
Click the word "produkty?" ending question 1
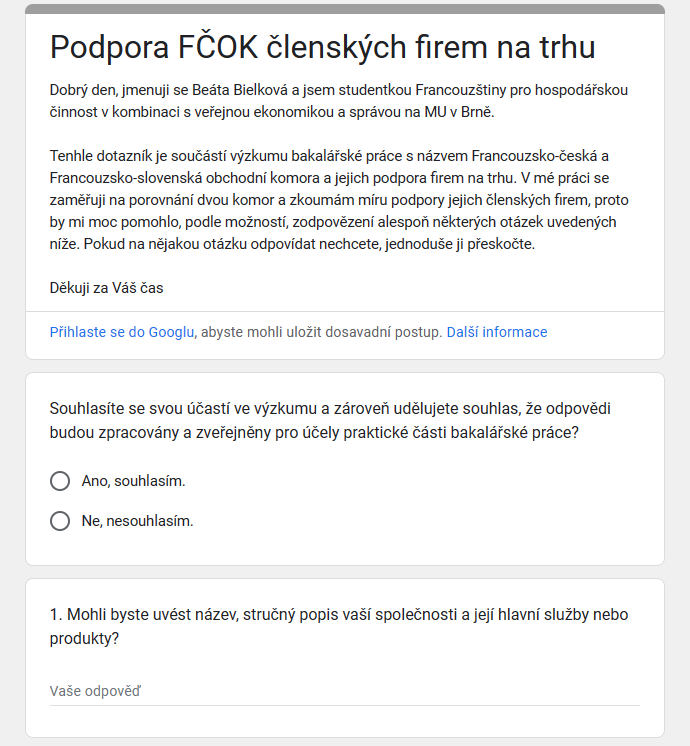[x=84, y=639]
